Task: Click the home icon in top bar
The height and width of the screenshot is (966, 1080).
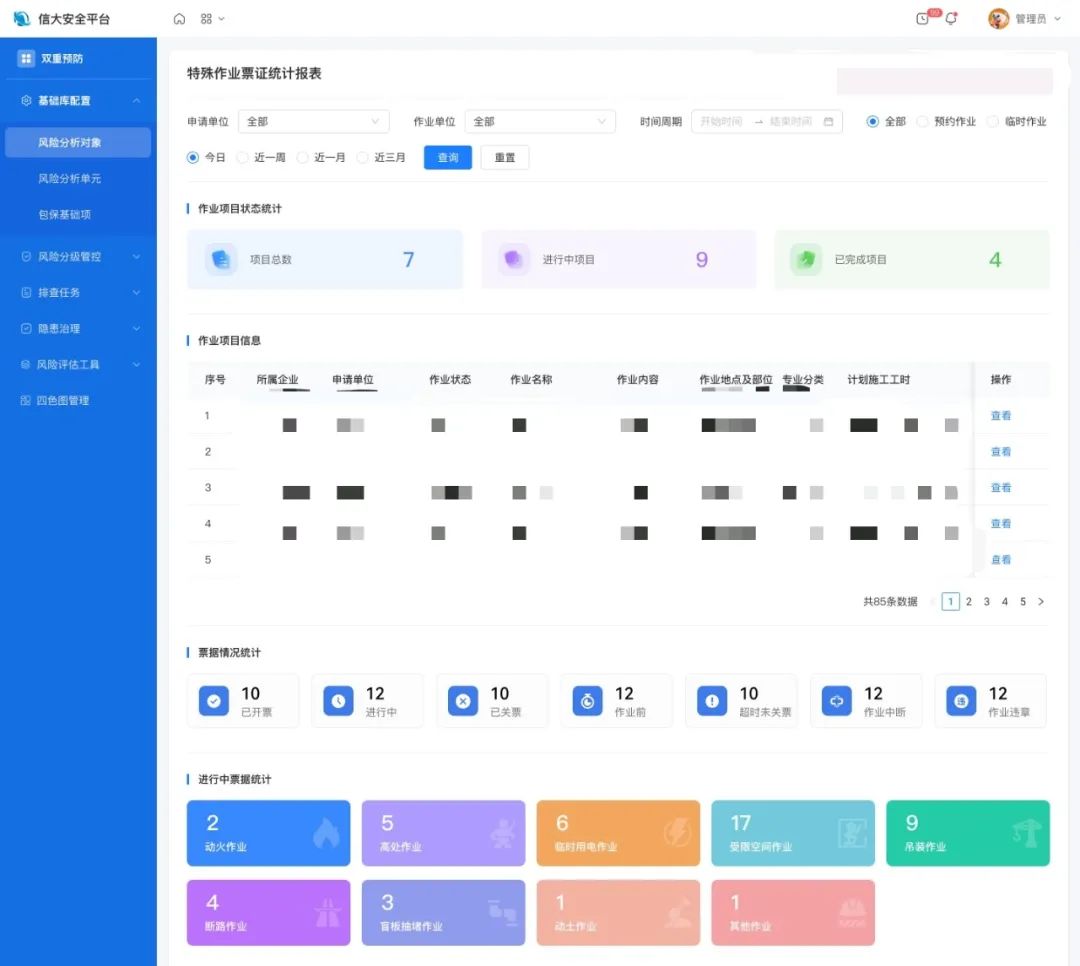Action: pos(179,19)
